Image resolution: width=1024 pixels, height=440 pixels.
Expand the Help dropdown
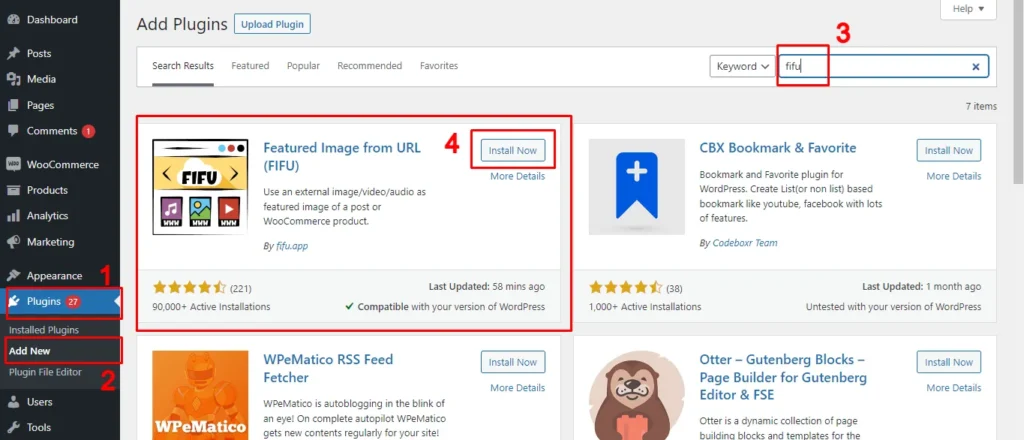968,9
